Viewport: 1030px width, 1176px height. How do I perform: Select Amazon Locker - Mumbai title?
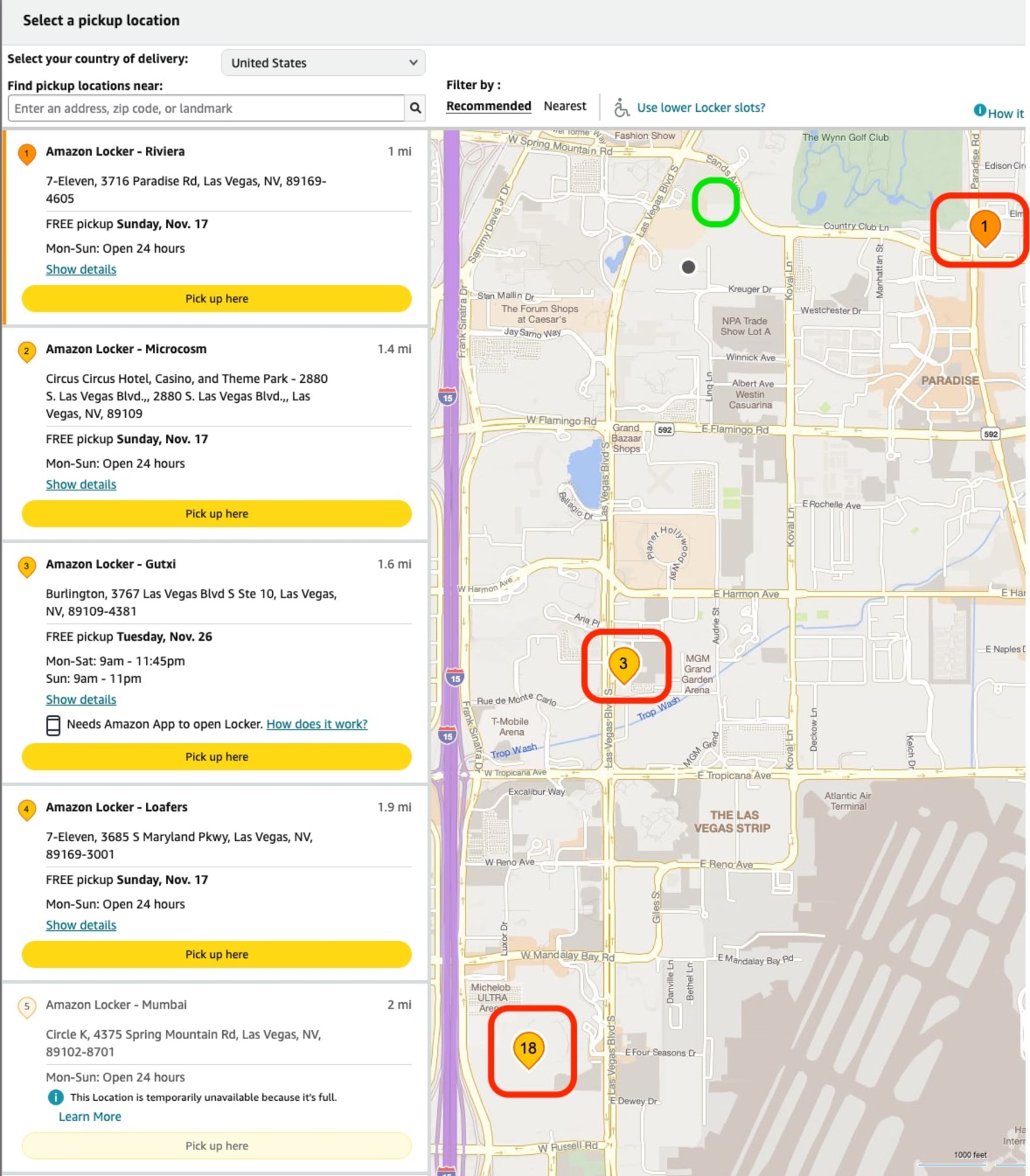116,1004
